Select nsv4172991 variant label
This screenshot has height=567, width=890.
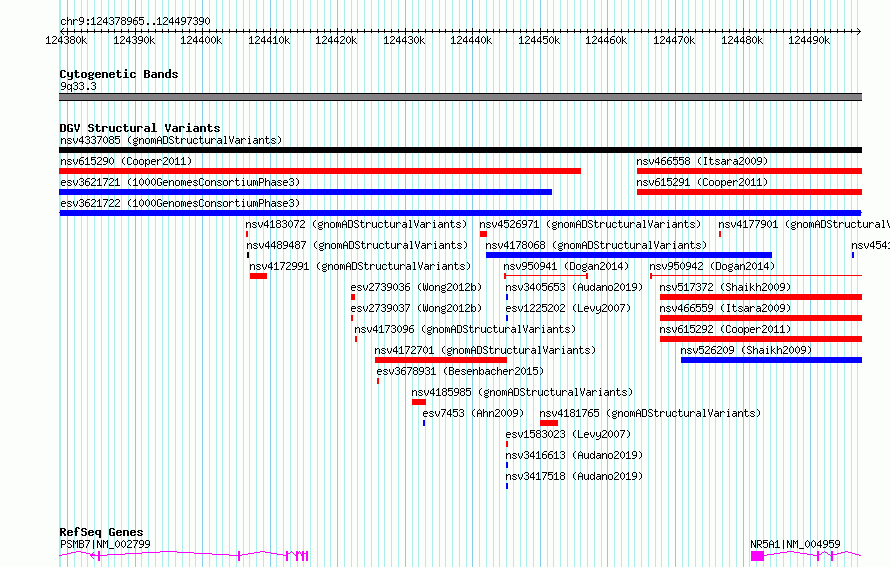pyautogui.click(x=360, y=266)
